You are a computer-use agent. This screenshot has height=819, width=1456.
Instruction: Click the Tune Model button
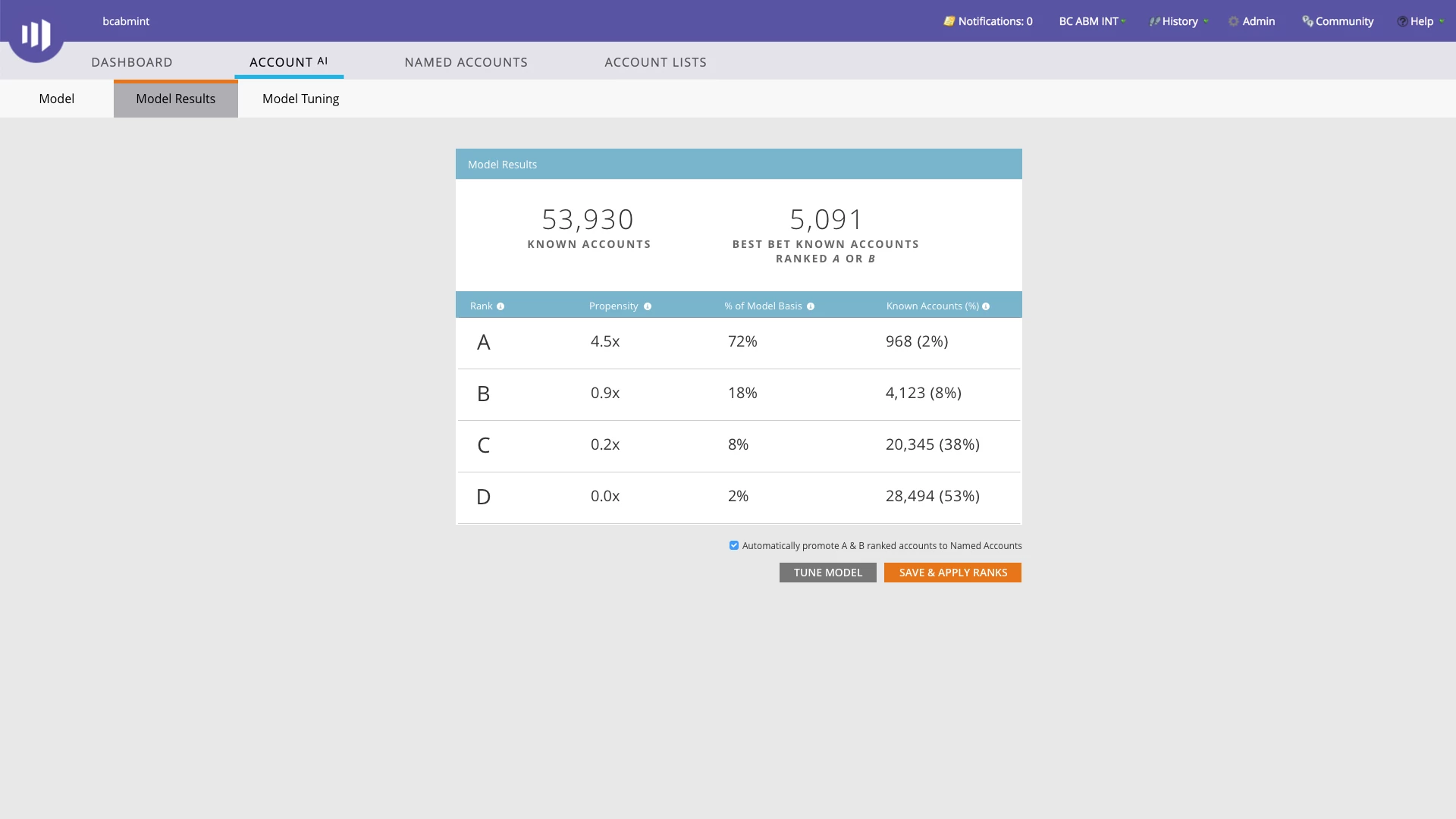coord(827,573)
